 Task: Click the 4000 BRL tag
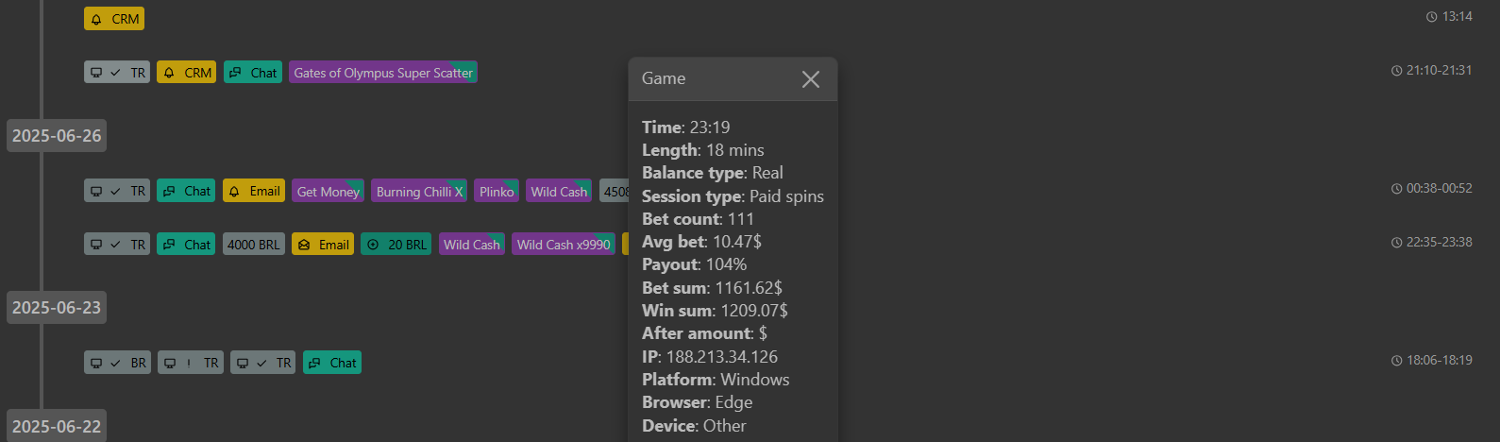click(x=254, y=245)
